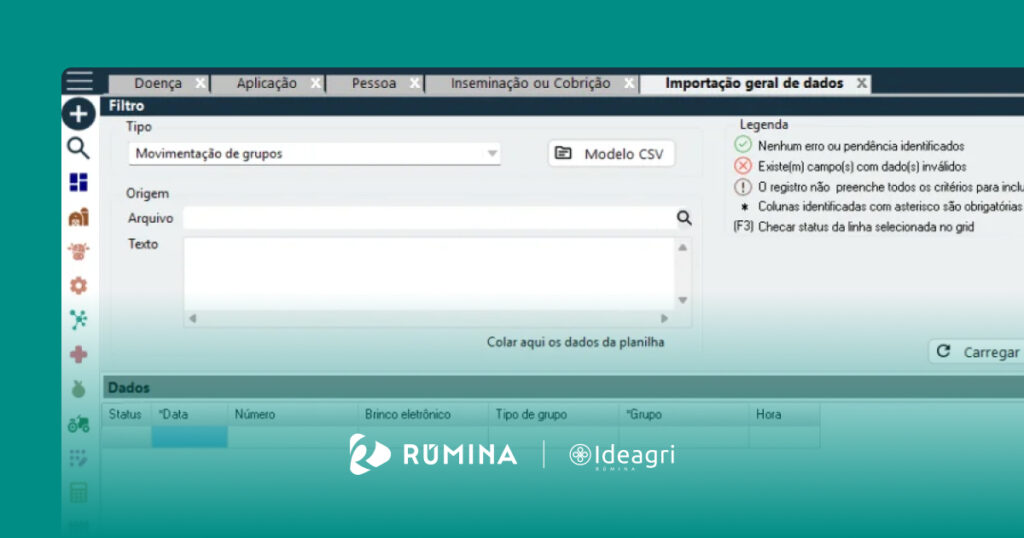
Task: Click the *Data column header
Action: pyautogui.click(x=188, y=414)
